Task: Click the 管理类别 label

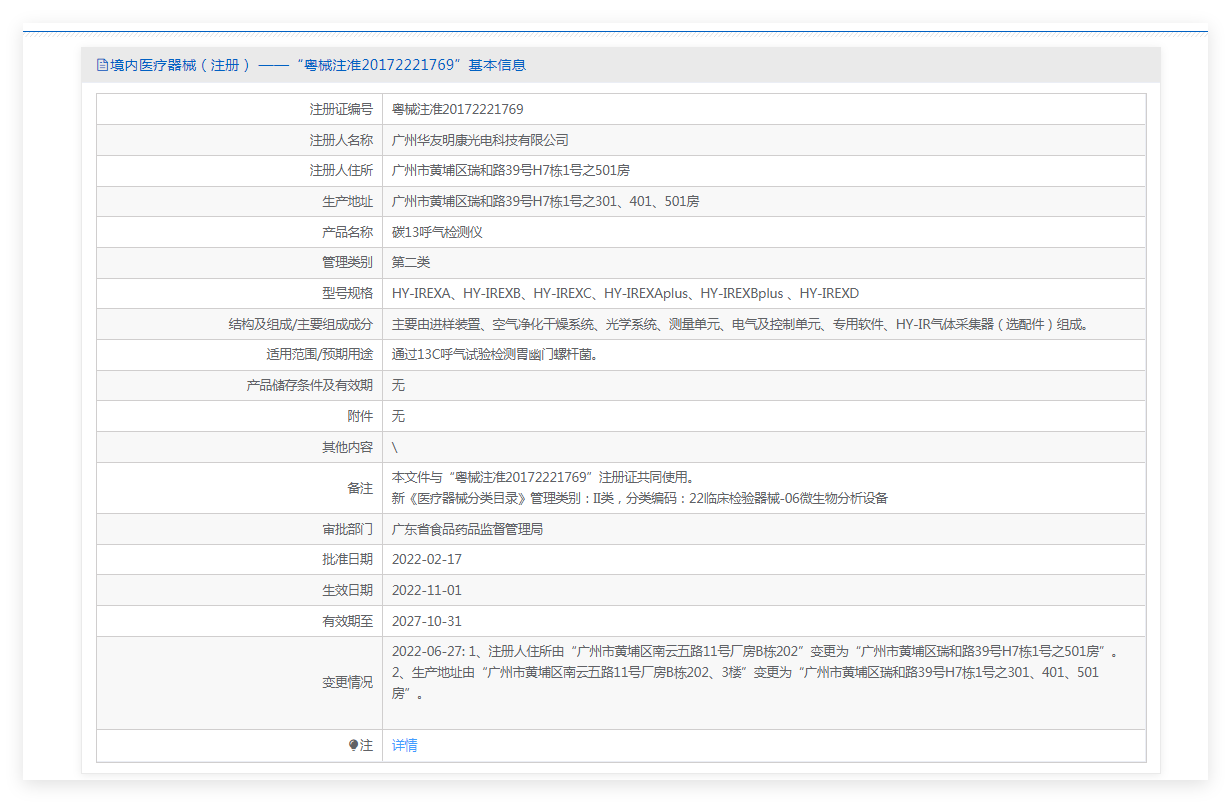Action: tap(347, 262)
